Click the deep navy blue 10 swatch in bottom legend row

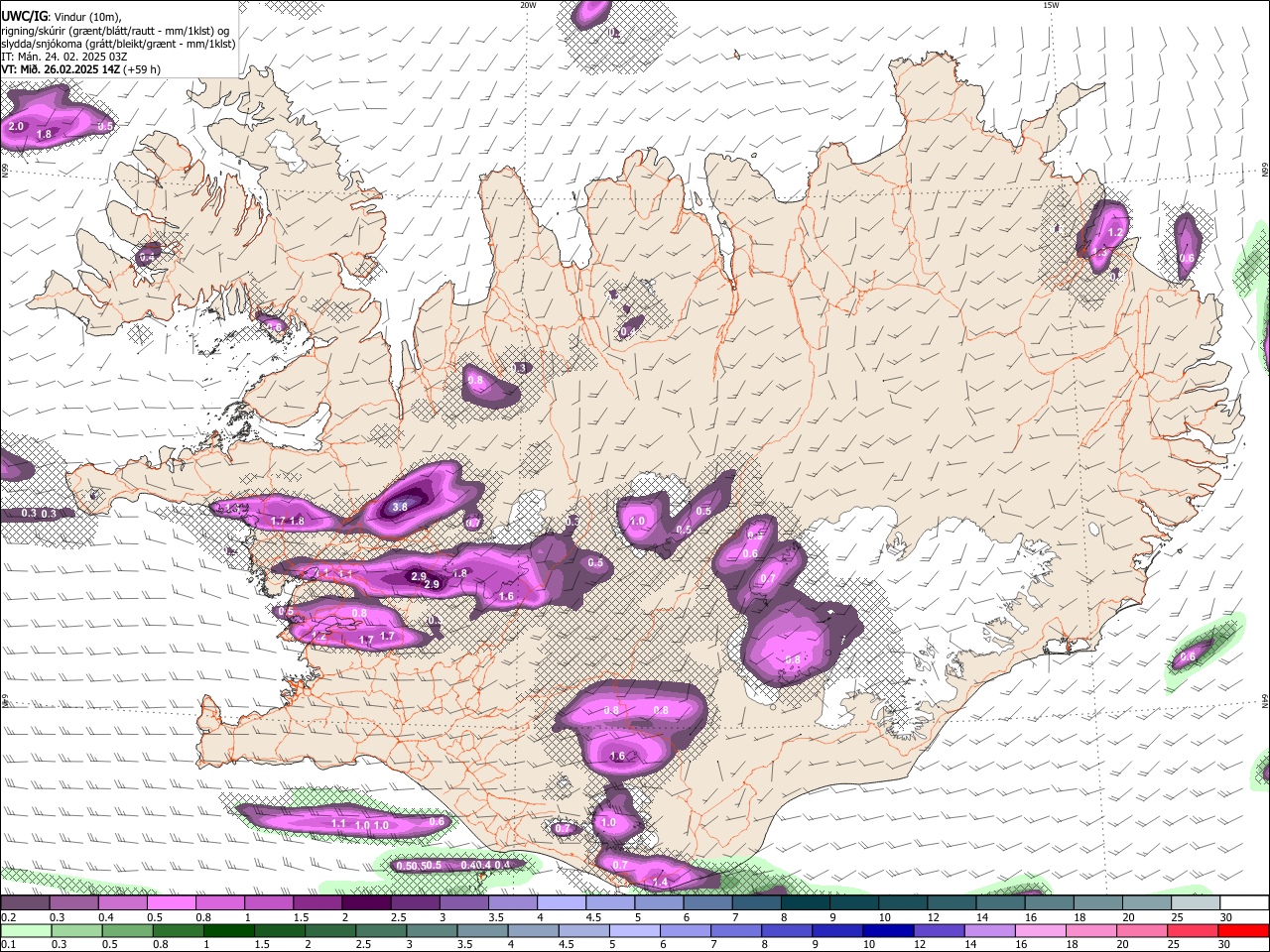pyautogui.click(x=888, y=931)
